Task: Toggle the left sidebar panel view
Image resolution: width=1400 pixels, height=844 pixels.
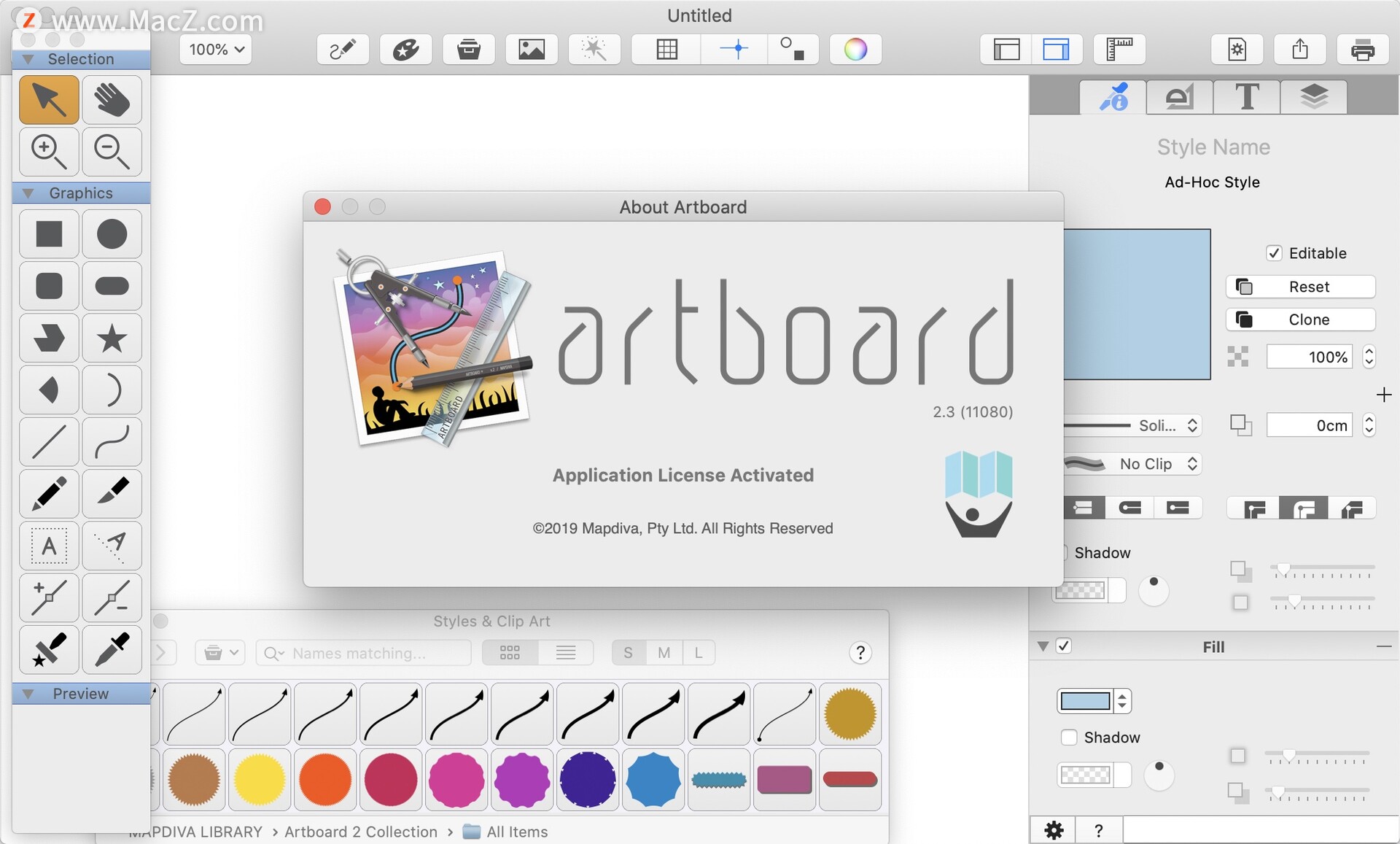Action: click(1006, 50)
